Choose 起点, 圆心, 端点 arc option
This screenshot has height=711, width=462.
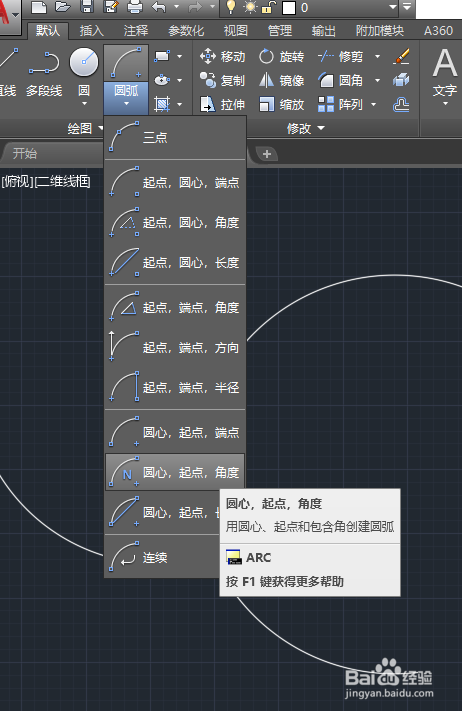(175, 182)
